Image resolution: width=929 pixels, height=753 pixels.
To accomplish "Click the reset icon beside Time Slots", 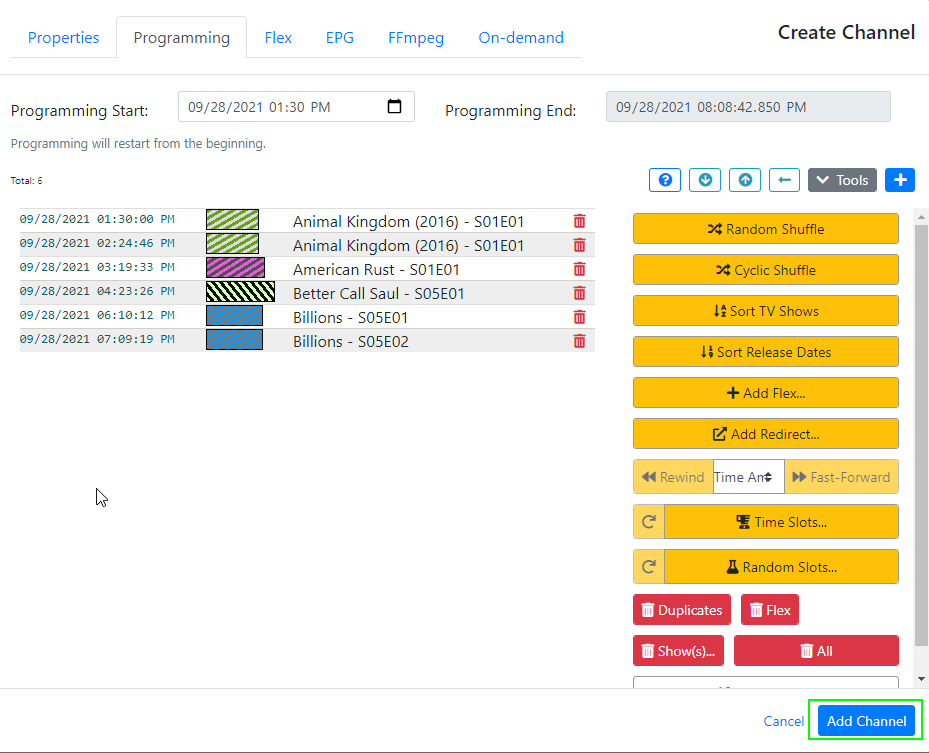I will pyautogui.click(x=649, y=521).
